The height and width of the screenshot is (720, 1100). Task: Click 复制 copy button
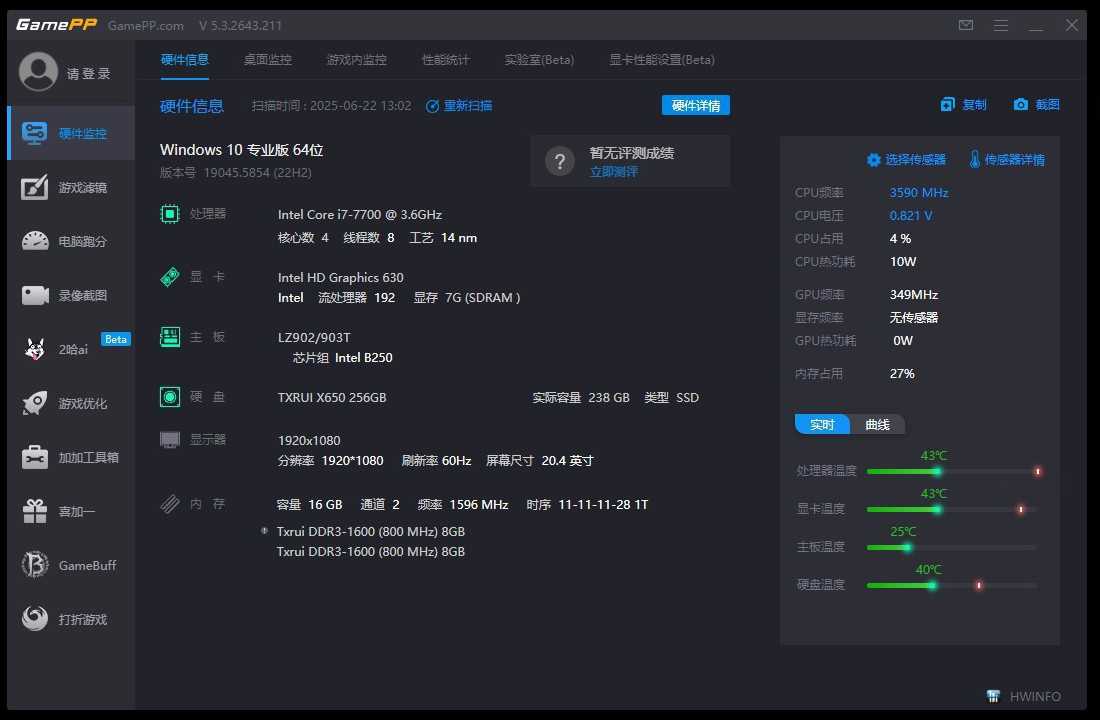964,105
